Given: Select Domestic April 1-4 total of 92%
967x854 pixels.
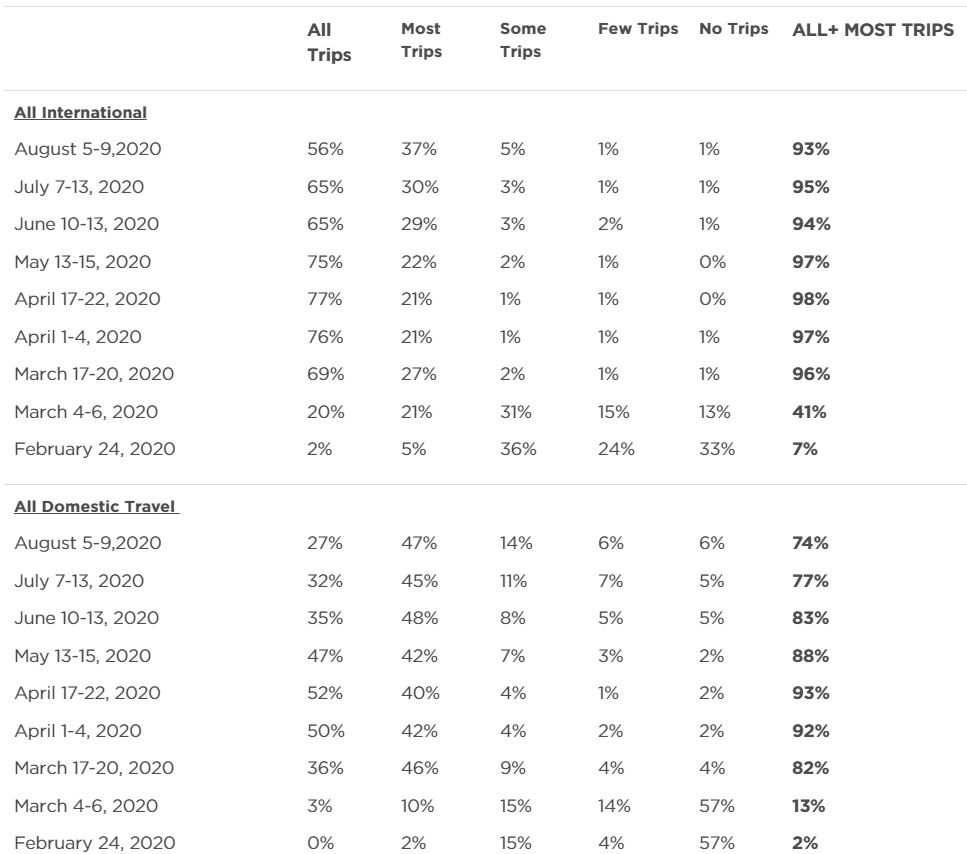Looking at the screenshot, I should tap(811, 730).
